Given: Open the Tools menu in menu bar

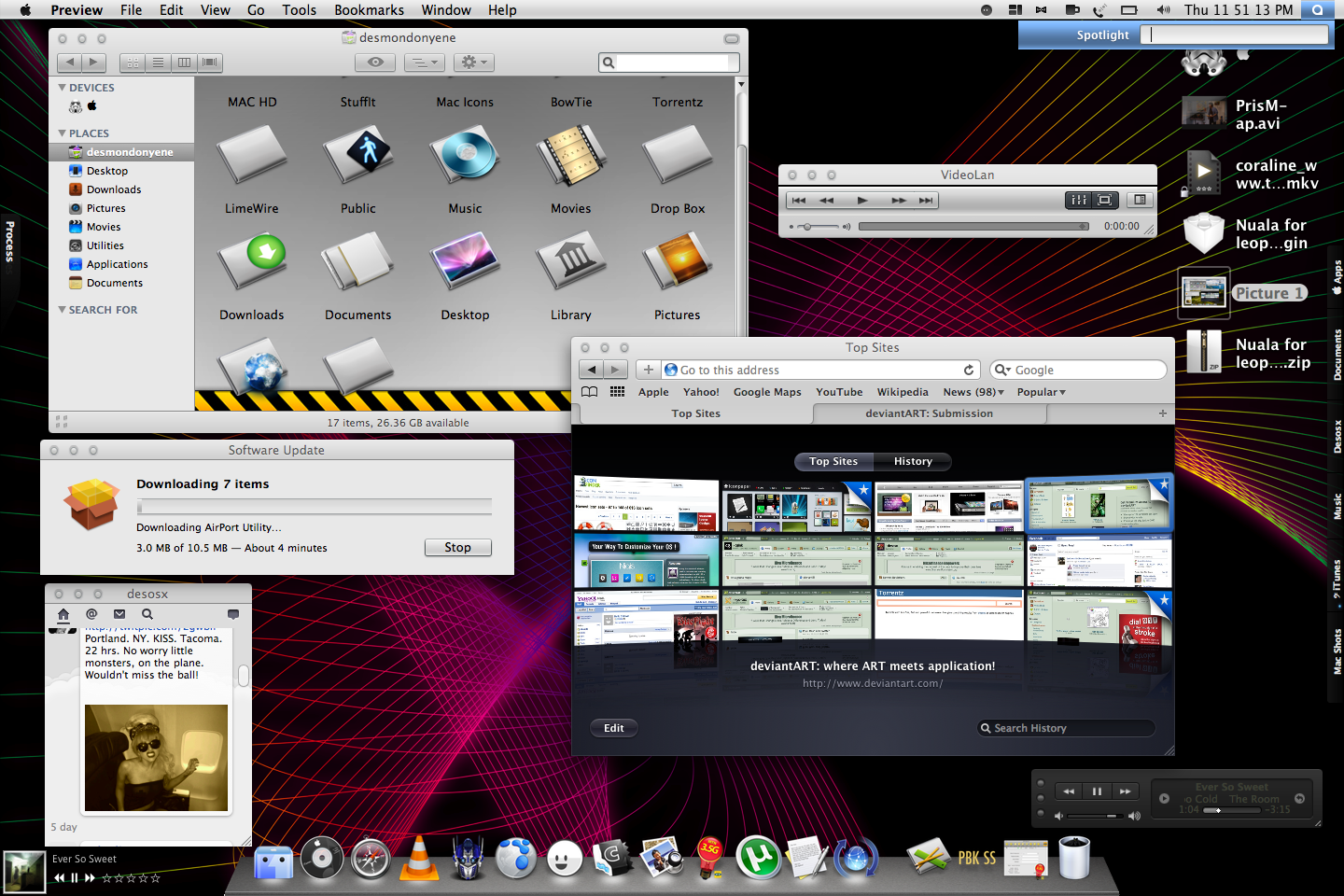Looking at the screenshot, I should point(299,10).
